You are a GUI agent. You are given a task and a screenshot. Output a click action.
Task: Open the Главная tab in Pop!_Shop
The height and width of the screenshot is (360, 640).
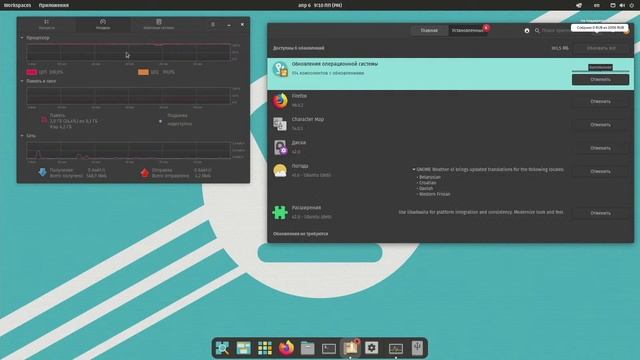(x=429, y=31)
